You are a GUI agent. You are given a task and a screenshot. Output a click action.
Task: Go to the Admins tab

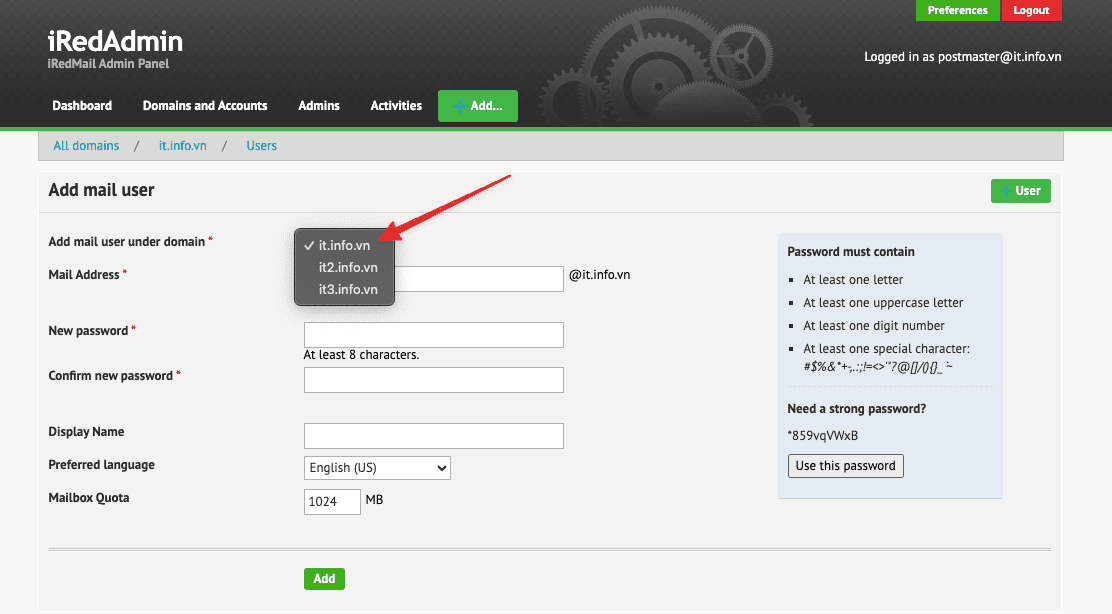319,105
